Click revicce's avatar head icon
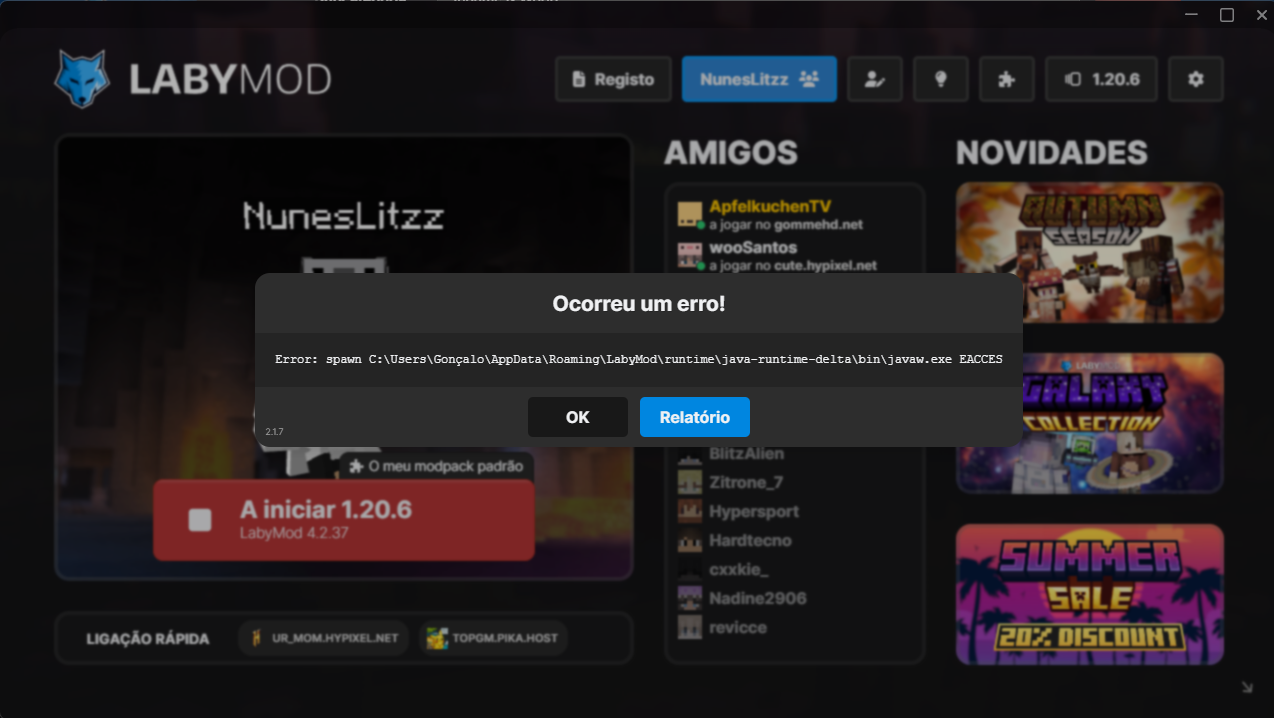Image resolution: width=1274 pixels, height=718 pixels. [x=690, y=627]
